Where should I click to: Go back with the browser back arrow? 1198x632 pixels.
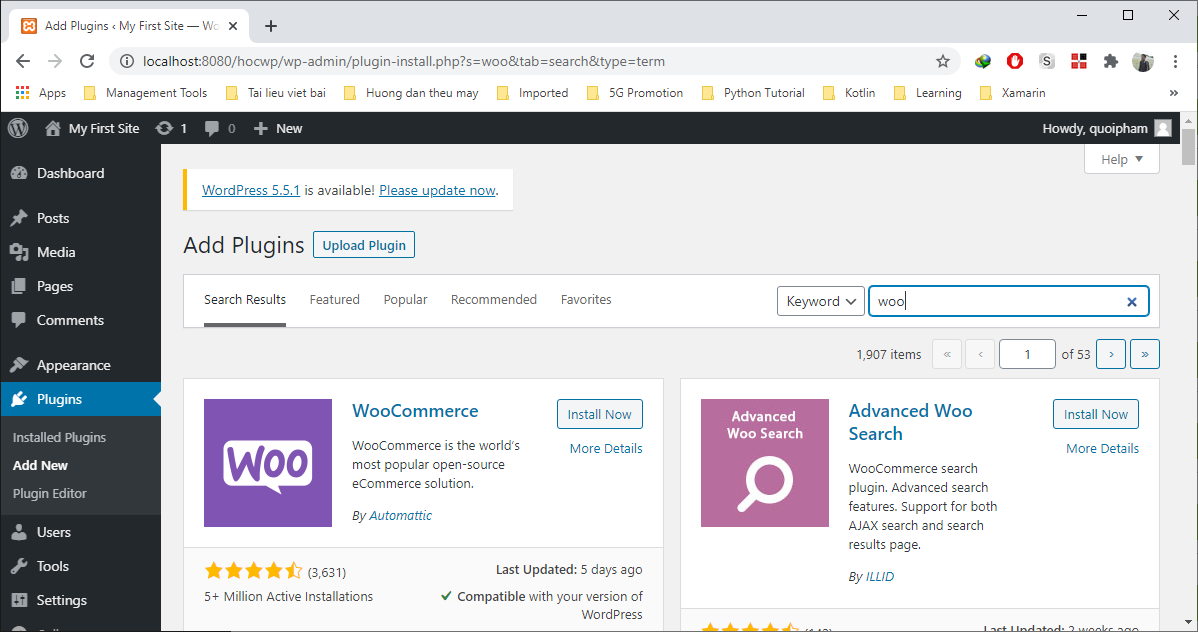(23, 61)
